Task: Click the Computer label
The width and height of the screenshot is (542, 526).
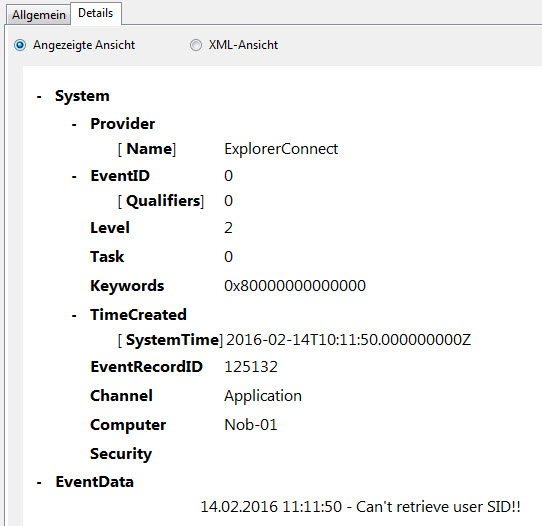Action: point(128,425)
